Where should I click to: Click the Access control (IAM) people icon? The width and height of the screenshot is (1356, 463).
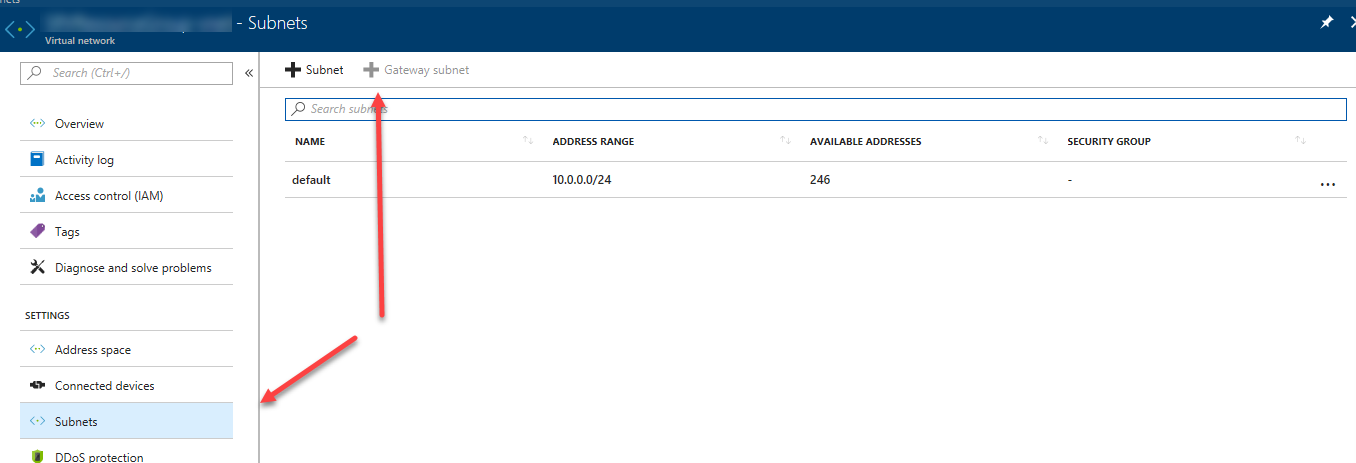click(38, 196)
